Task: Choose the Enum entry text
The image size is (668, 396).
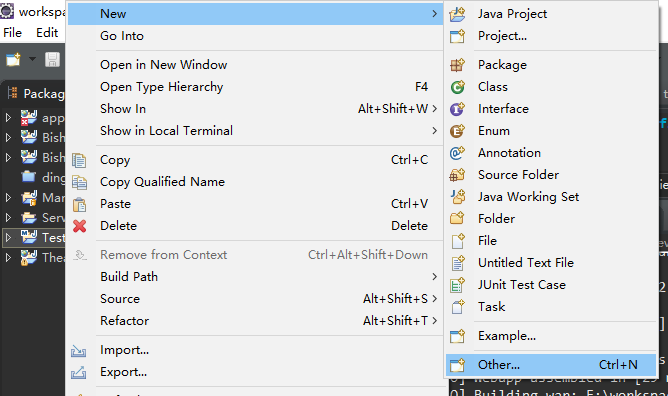Action: [x=494, y=131]
